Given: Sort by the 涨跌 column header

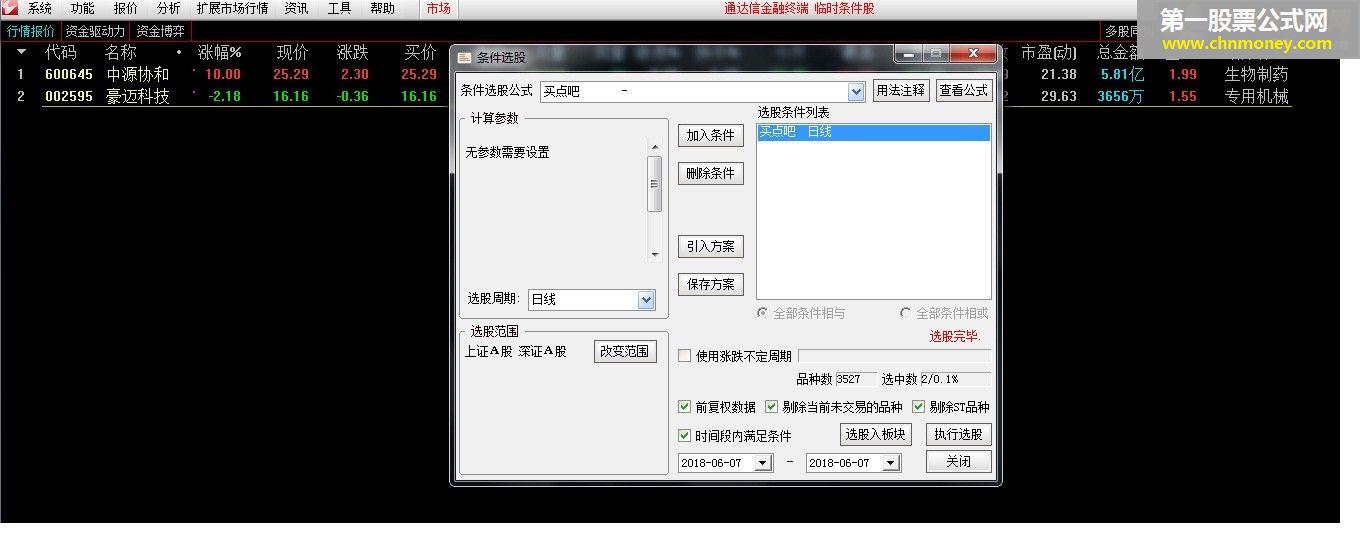Looking at the screenshot, I should [353, 52].
